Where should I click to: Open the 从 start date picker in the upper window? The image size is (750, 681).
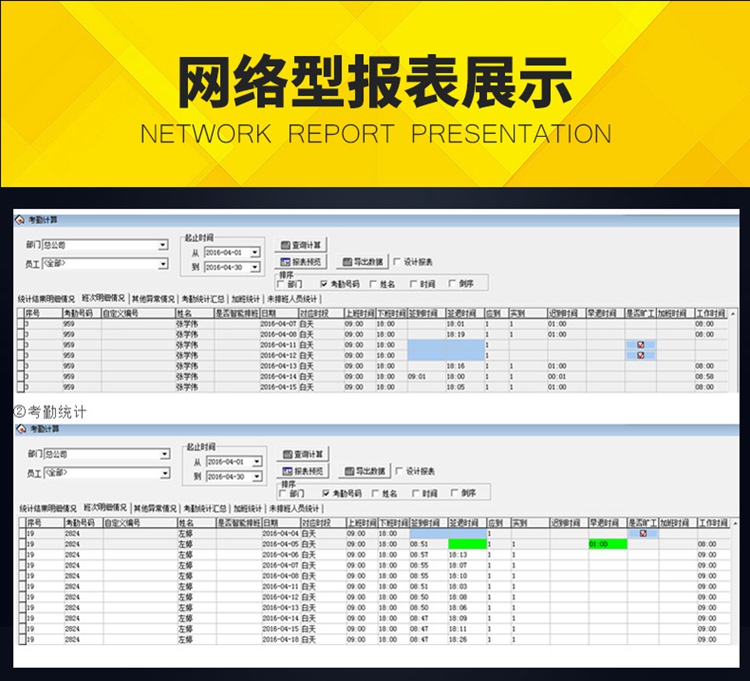pyautogui.click(x=256, y=253)
